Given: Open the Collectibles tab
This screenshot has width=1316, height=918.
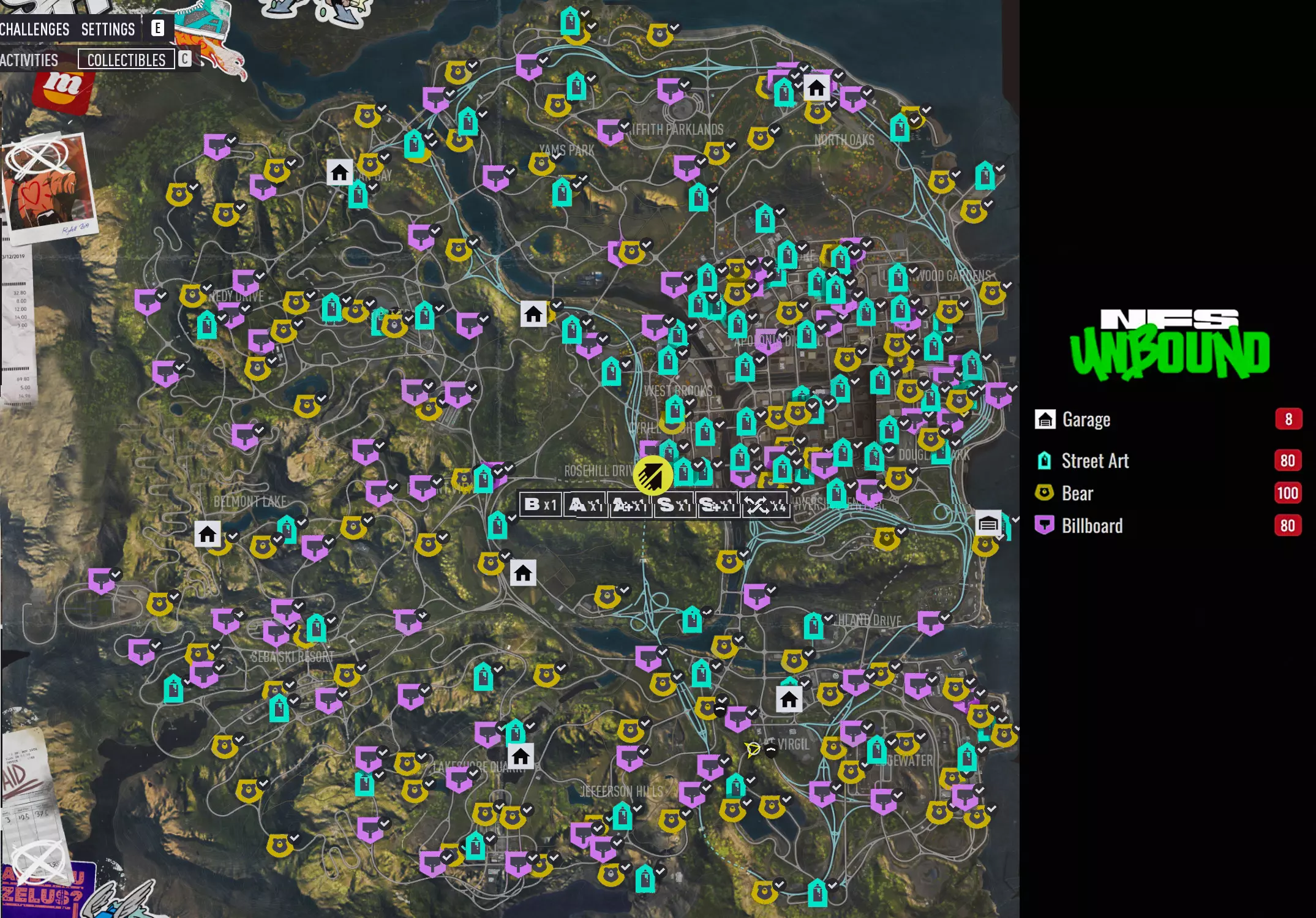Looking at the screenshot, I should pos(126,59).
